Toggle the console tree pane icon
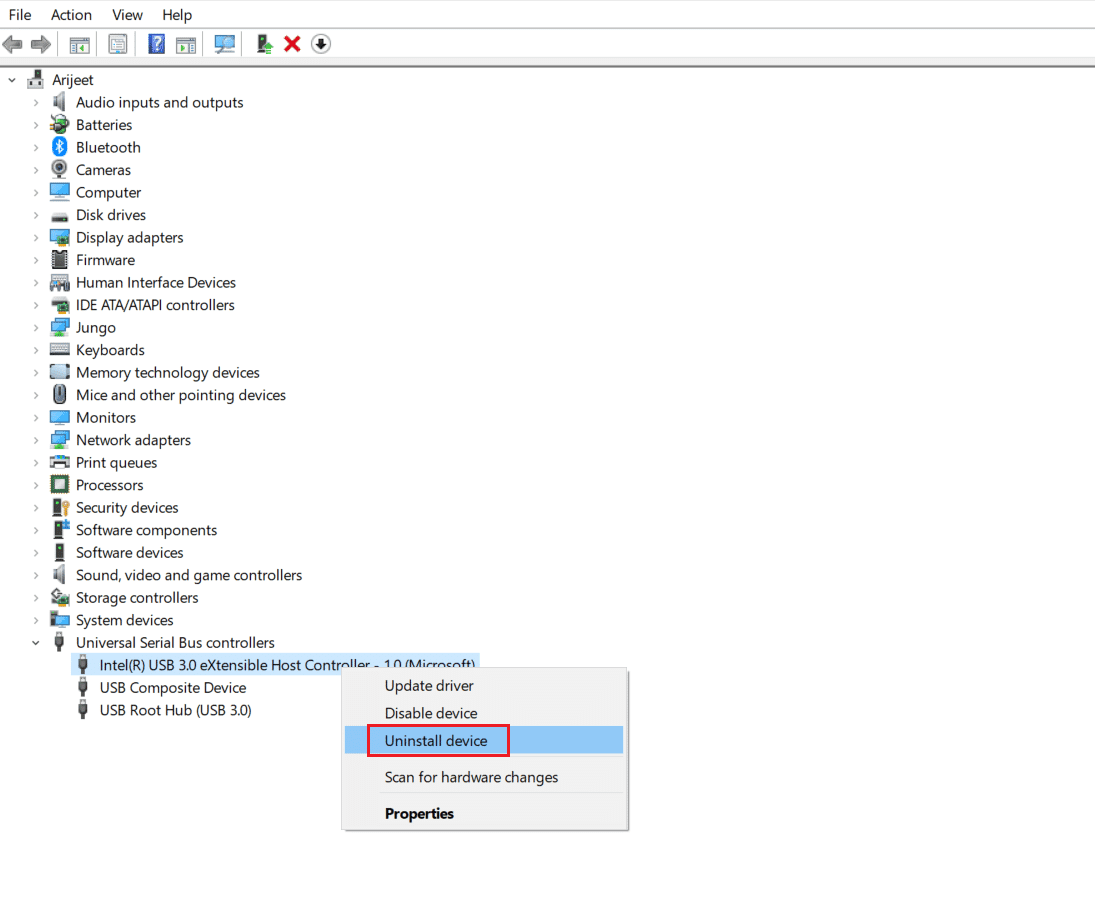 click(x=79, y=43)
